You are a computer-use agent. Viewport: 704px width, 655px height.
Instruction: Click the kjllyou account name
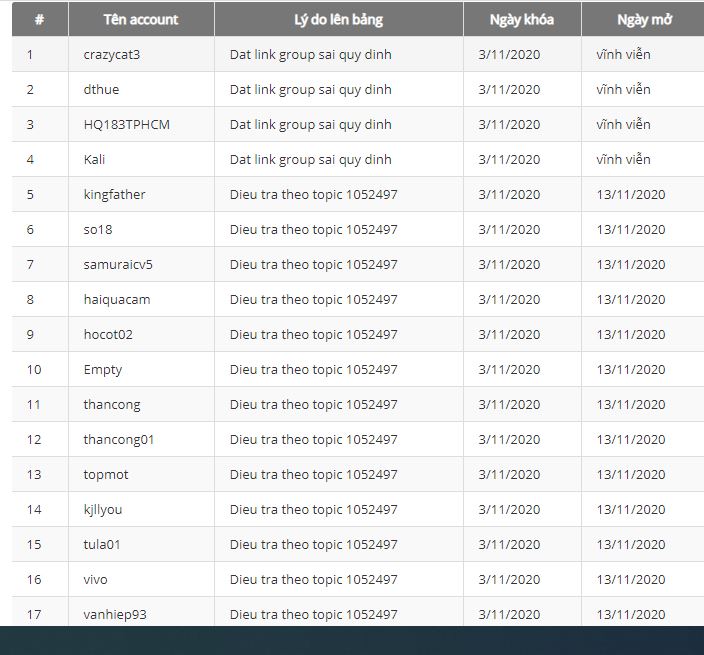(103, 509)
